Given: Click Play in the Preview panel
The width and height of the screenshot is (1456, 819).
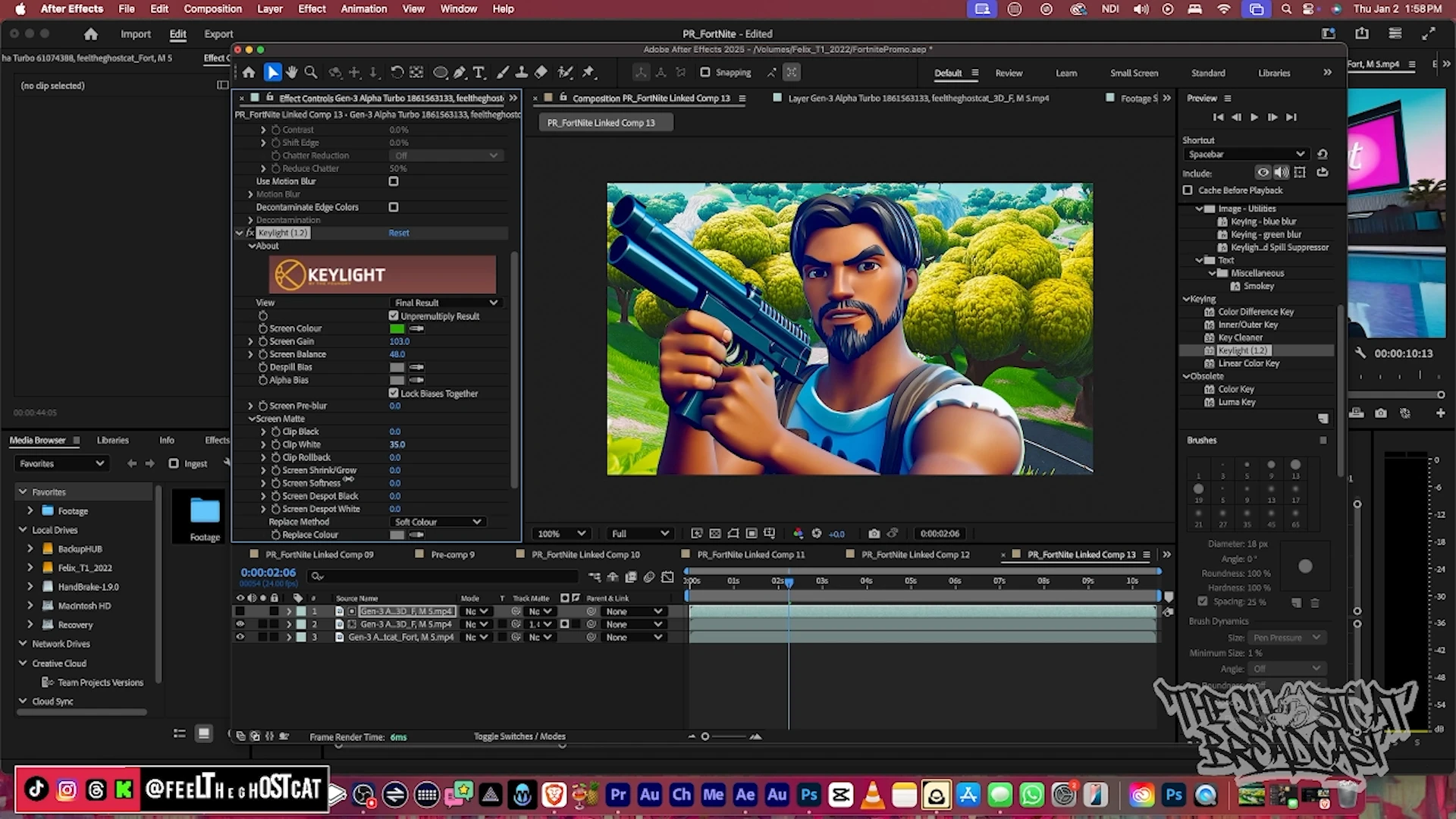Looking at the screenshot, I should [x=1254, y=118].
